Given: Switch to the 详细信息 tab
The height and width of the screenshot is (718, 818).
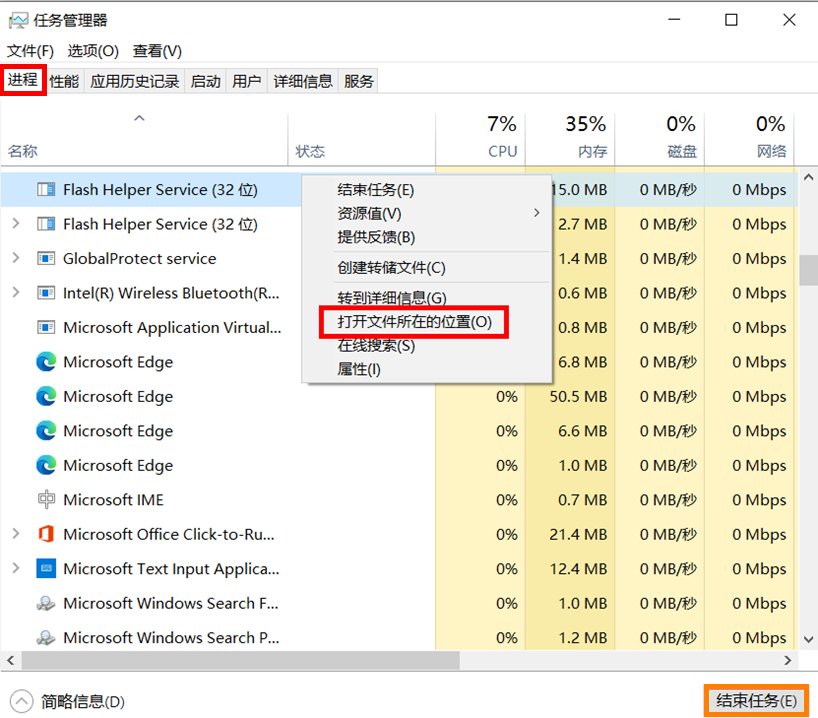Looking at the screenshot, I should 303,81.
